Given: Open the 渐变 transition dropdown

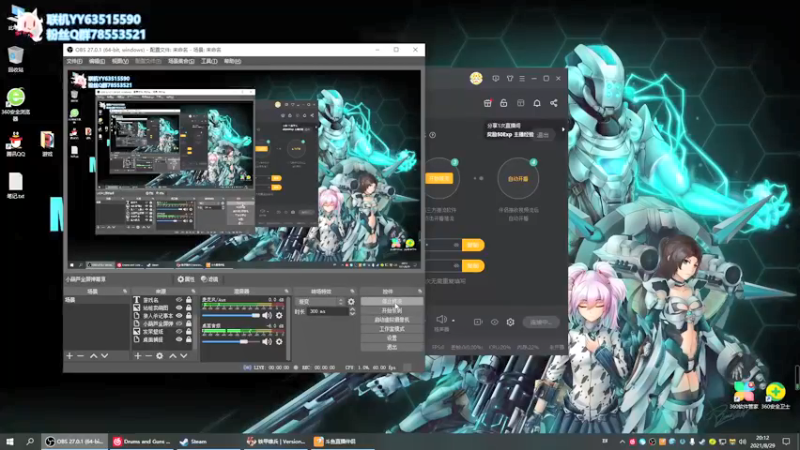Looking at the screenshot, I should 320,302.
